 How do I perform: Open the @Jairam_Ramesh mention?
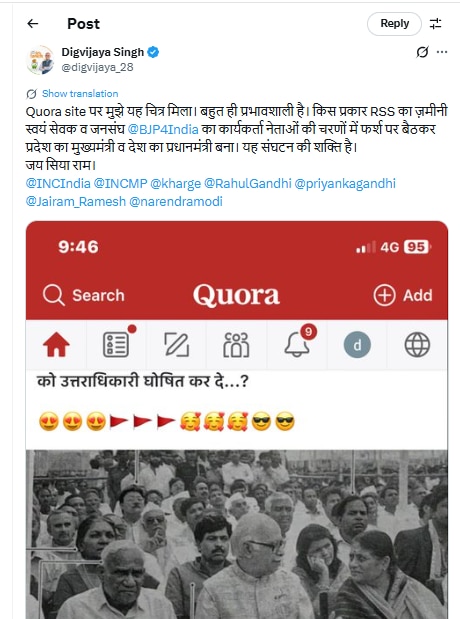75,202
